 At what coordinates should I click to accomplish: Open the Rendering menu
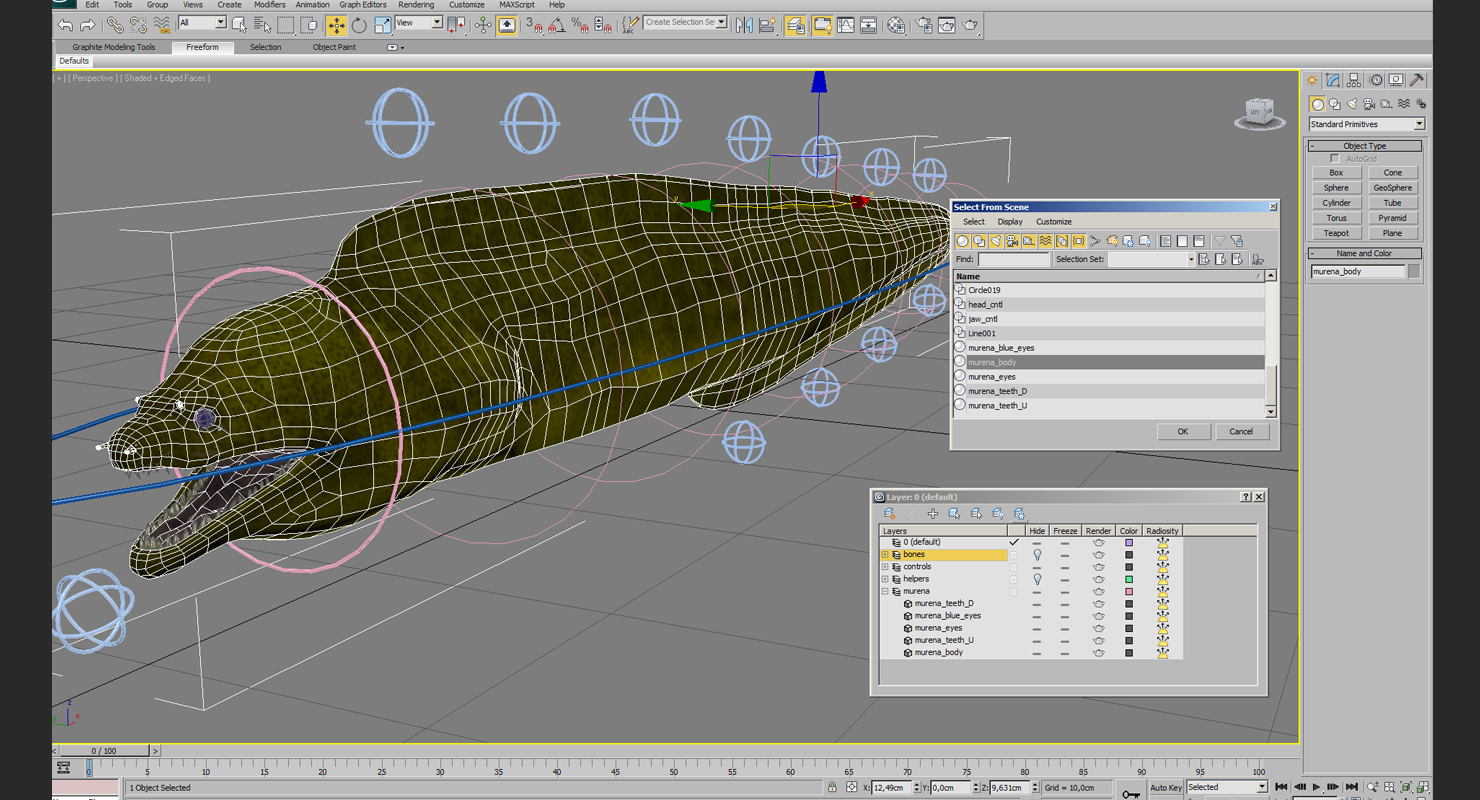416,5
